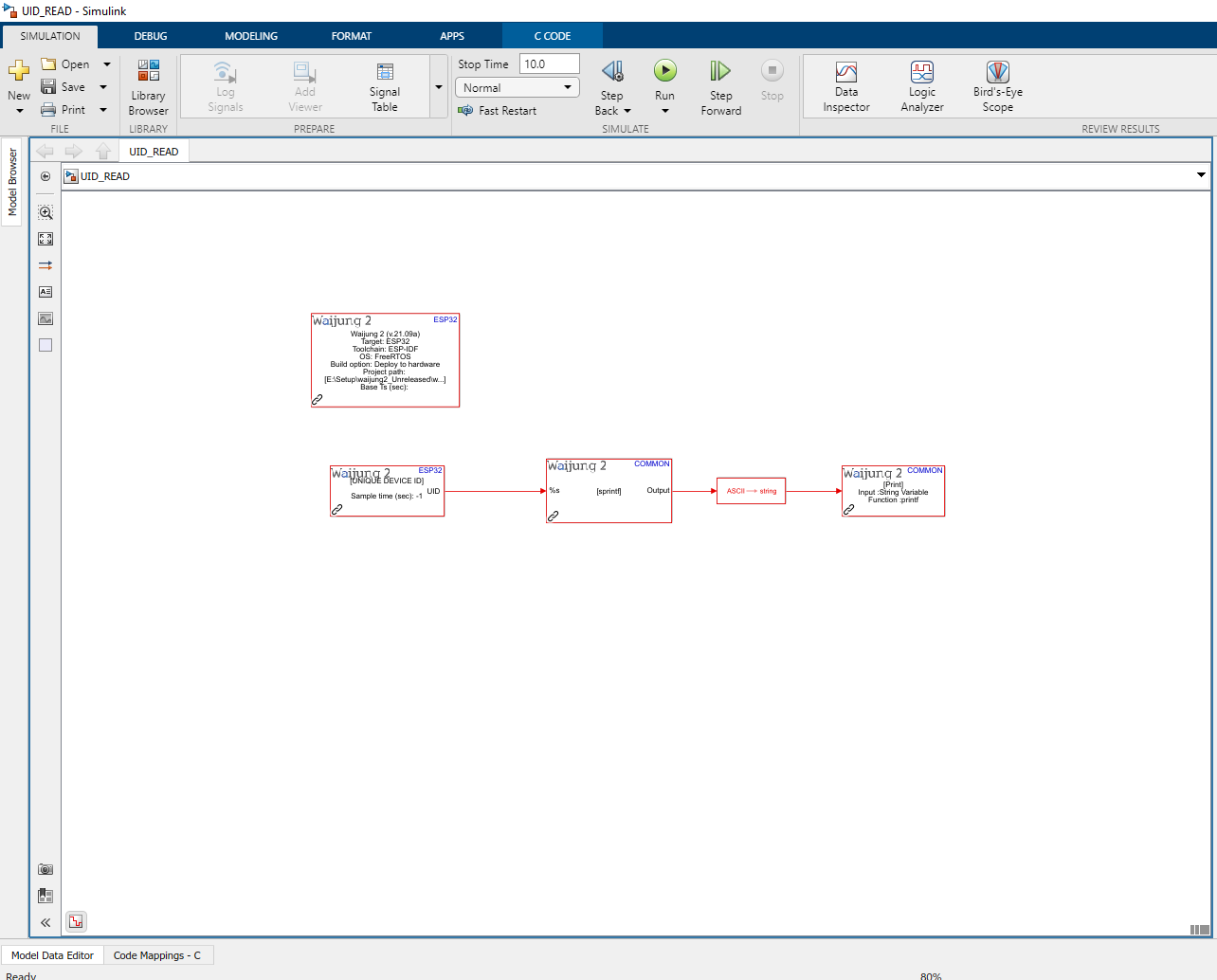Open the Normal simulation mode dropdown
The image size is (1217, 980).
pos(518,87)
